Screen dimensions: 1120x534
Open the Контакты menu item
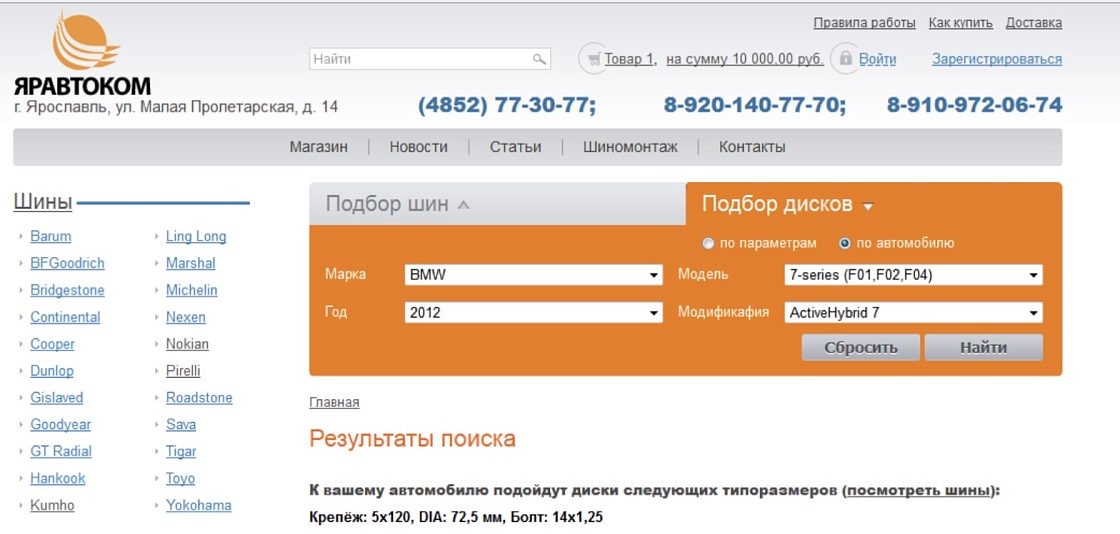pyautogui.click(x=752, y=147)
